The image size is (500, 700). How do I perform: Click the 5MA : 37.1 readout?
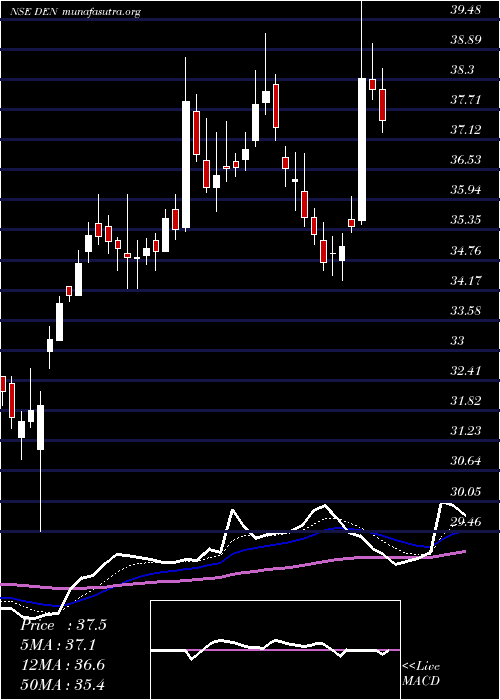(x=58, y=645)
